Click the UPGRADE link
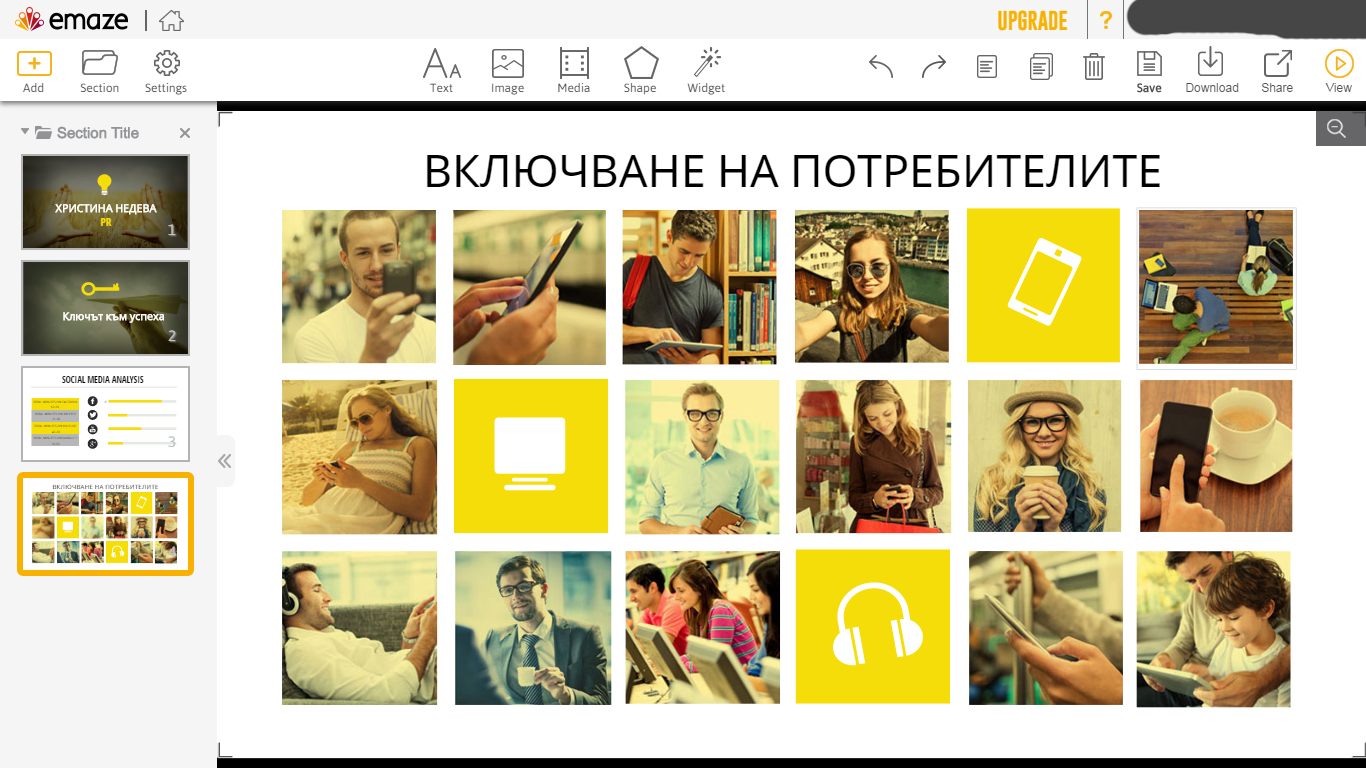The height and width of the screenshot is (768, 1366). tap(1032, 21)
